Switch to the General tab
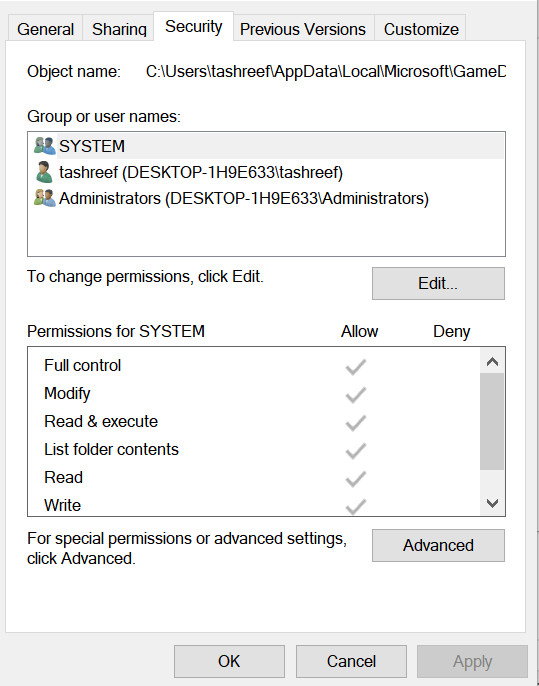This screenshot has width=539, height=686. pos(46,29)
